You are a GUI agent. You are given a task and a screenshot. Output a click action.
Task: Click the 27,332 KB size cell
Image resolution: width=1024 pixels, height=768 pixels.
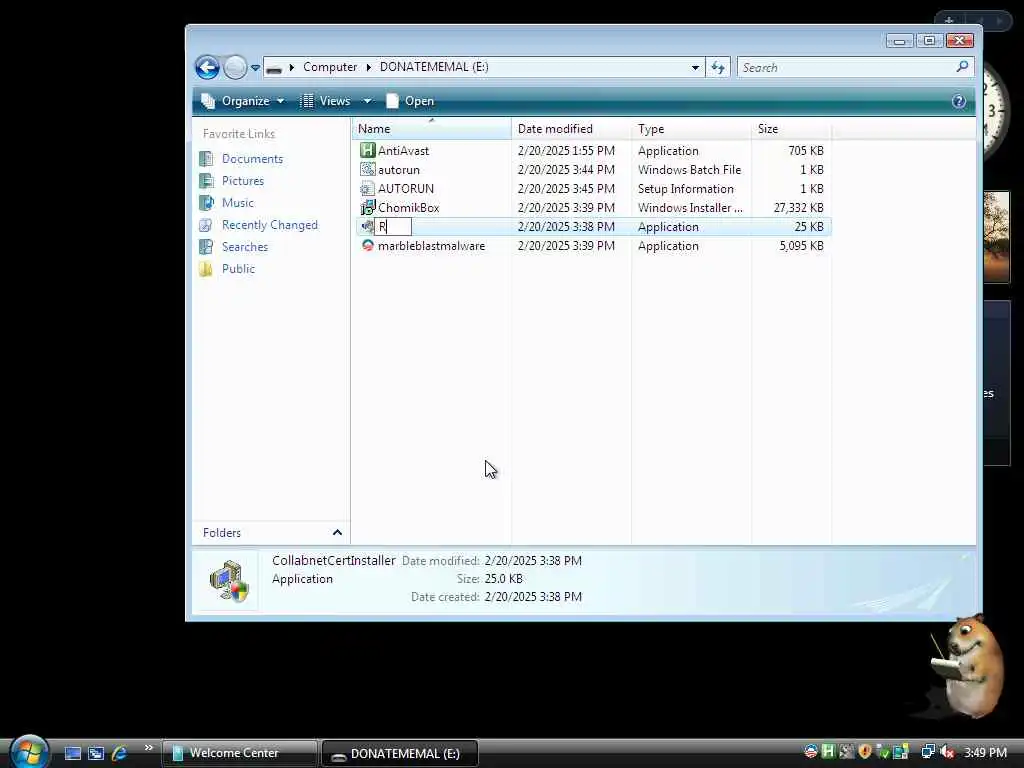coord(798,208)
